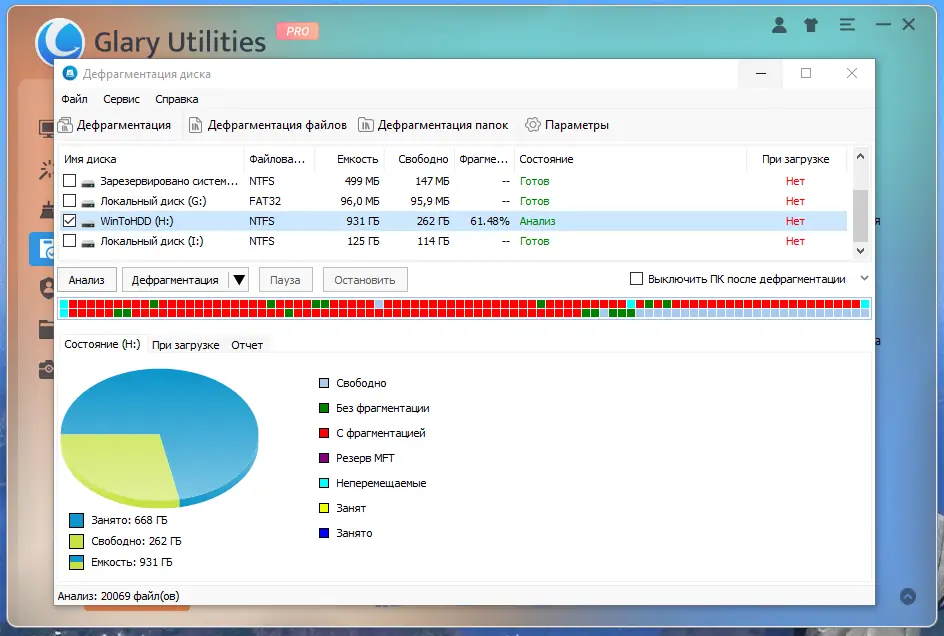944x636 pixels.
Task: Click the Резерв MFT purple swatch
Action: click(x=324, y=458)
